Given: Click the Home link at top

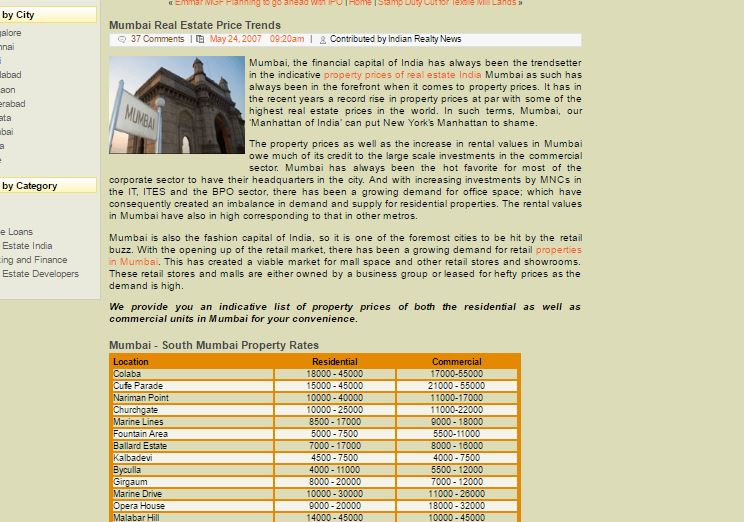Looking at the screenshot, I should [x=360, y=3].
